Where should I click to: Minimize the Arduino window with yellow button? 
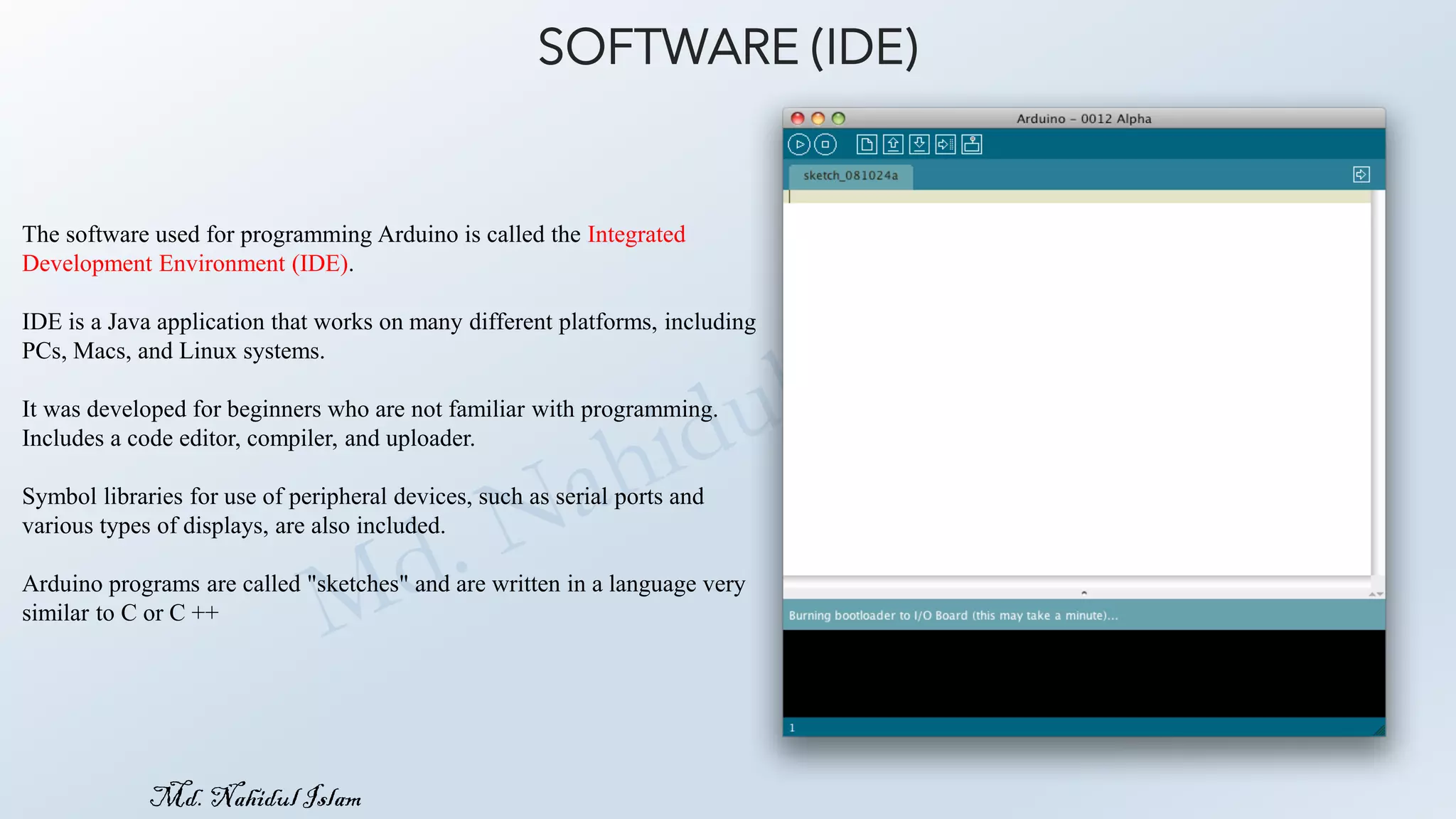(818, 118)
